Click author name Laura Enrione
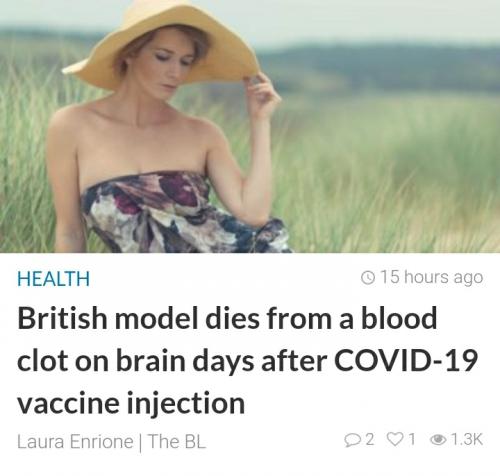 coord(75,441)
